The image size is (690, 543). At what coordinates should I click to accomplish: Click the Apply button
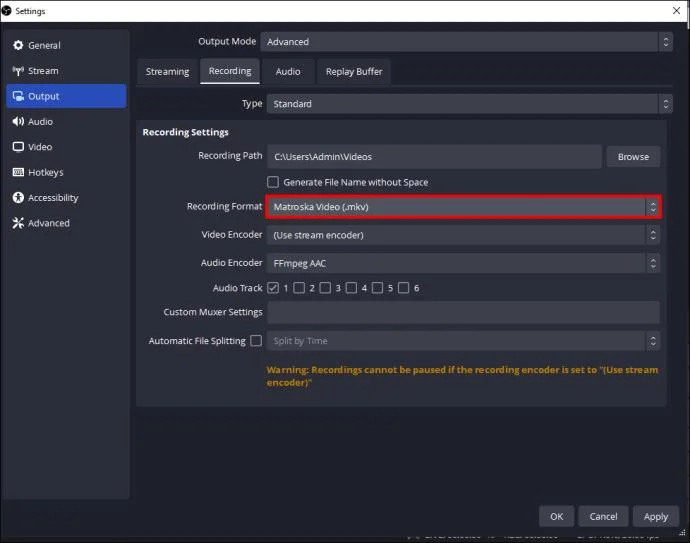[x=656, y=516]
